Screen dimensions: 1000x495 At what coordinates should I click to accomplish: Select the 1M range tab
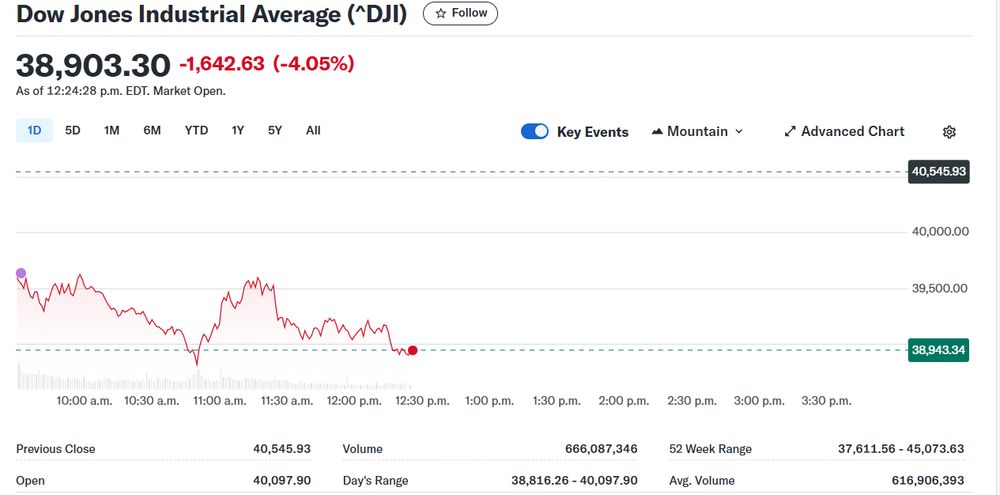coord(112,131)
